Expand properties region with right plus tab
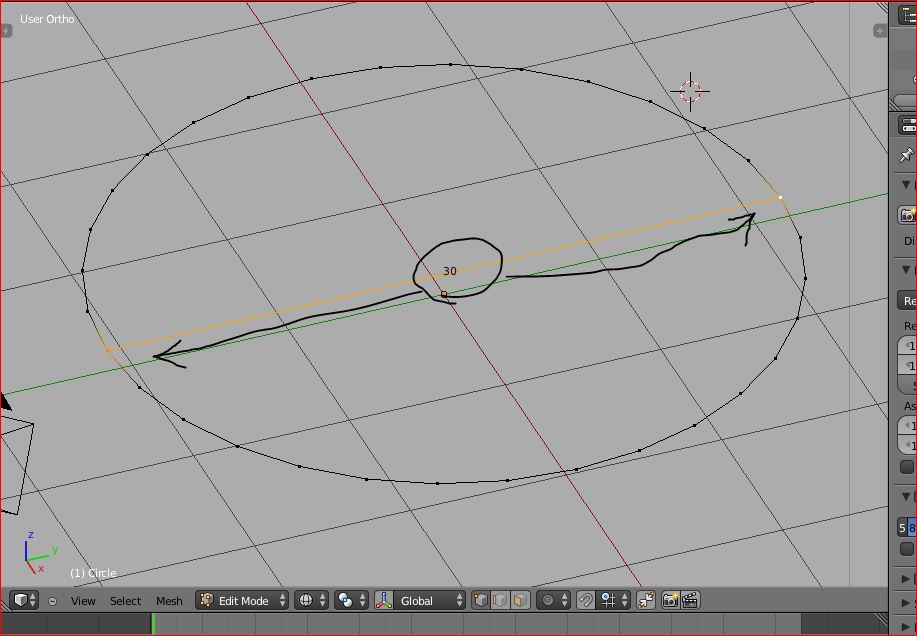917x636 pixels. (x=880, y=30)
